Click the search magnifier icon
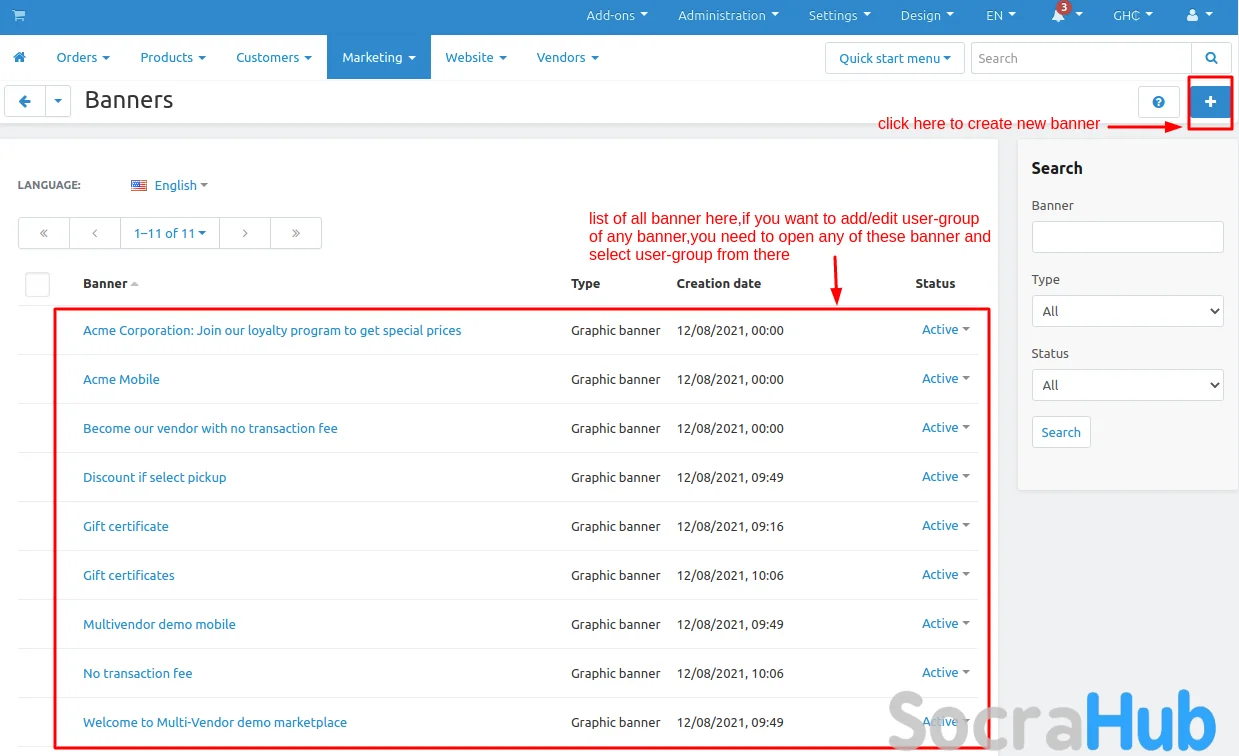Viewport: 1239px width, 756px height. [1211, 58]
